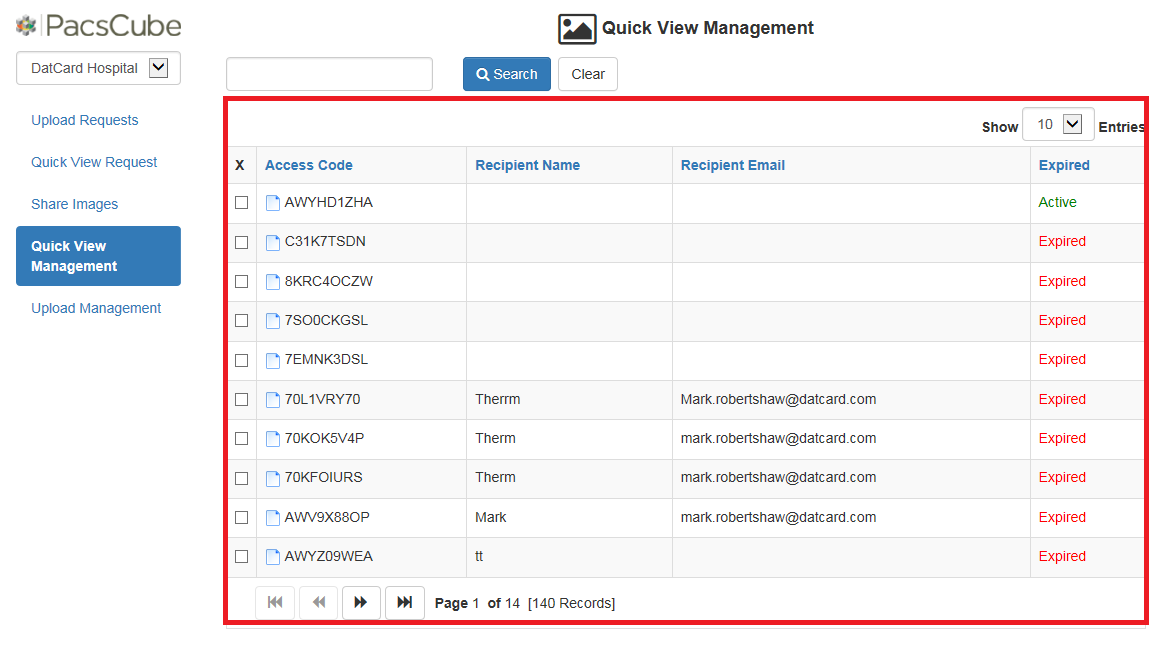Click the document icon next to AWV9X88OP
The width and height of the screenshot is (1153, 657).
pyautogui.click(x=273, y=517)
